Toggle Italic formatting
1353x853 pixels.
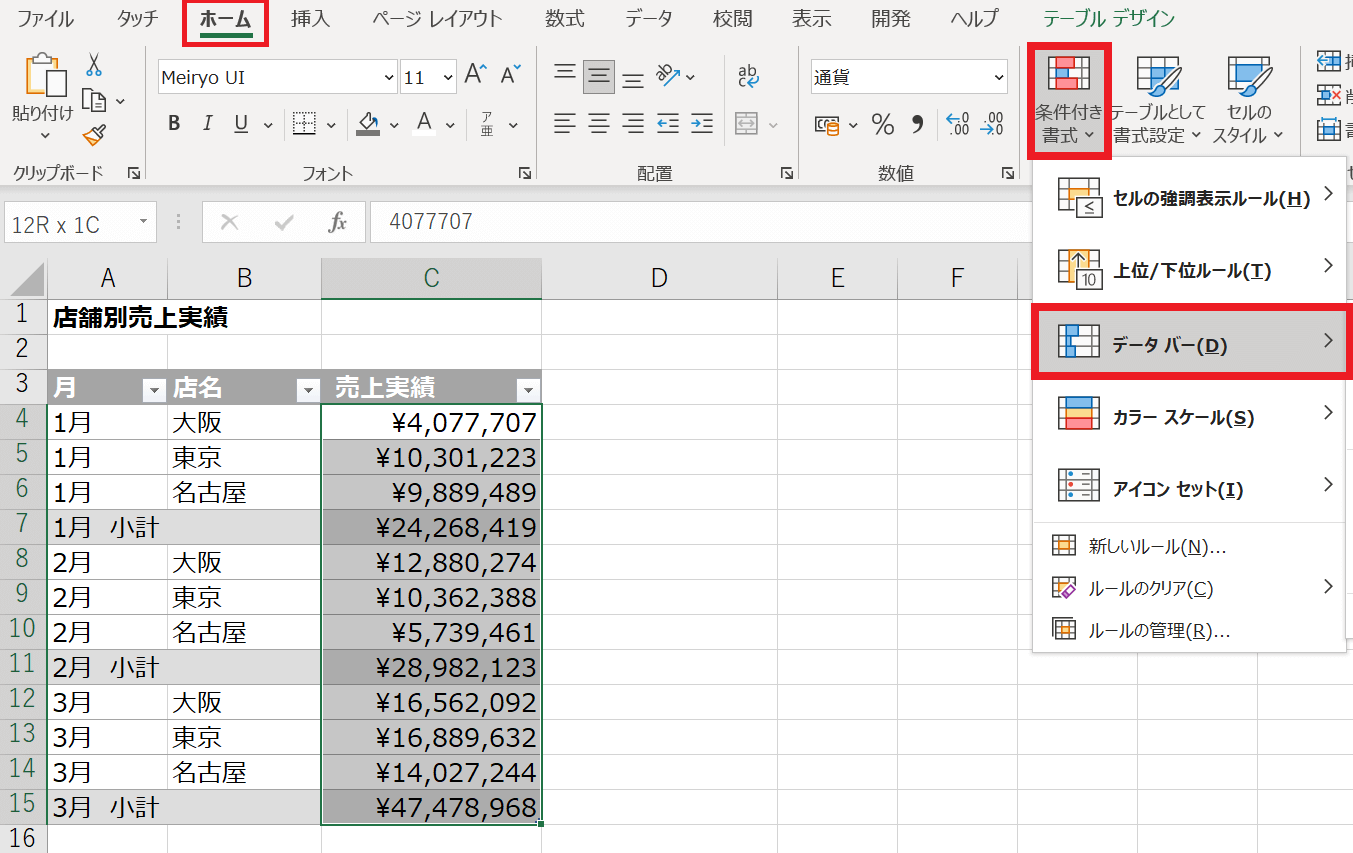pos(207,124)
